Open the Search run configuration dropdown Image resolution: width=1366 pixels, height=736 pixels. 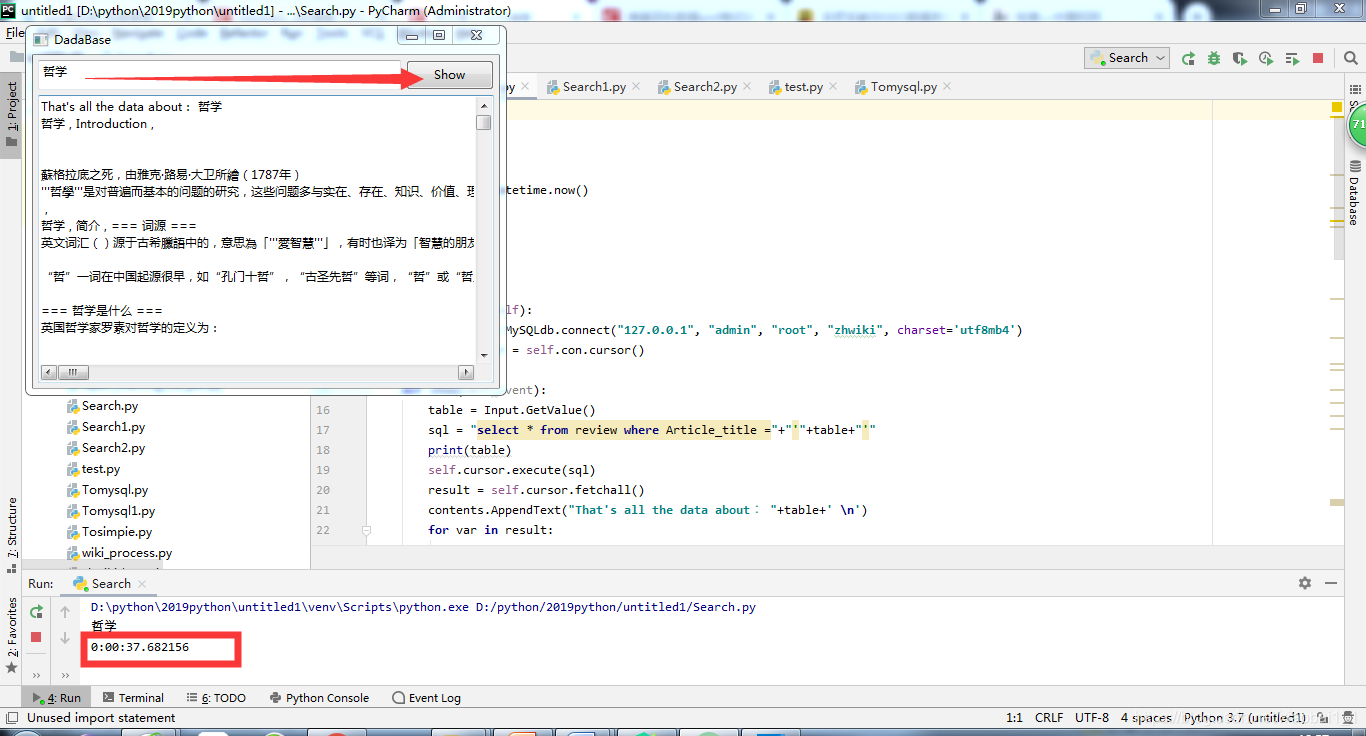point(1127,58)
